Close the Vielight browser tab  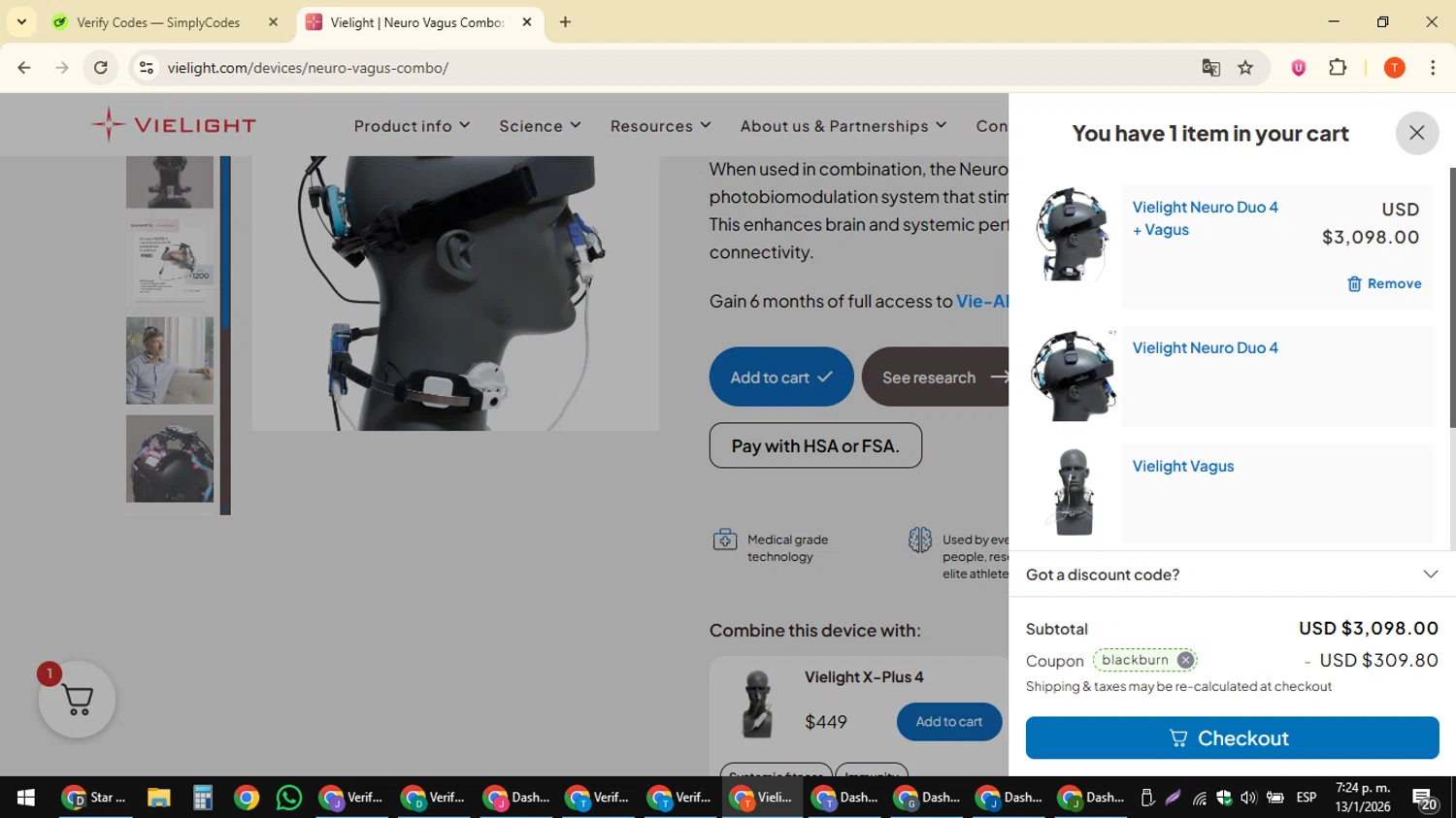527,22
